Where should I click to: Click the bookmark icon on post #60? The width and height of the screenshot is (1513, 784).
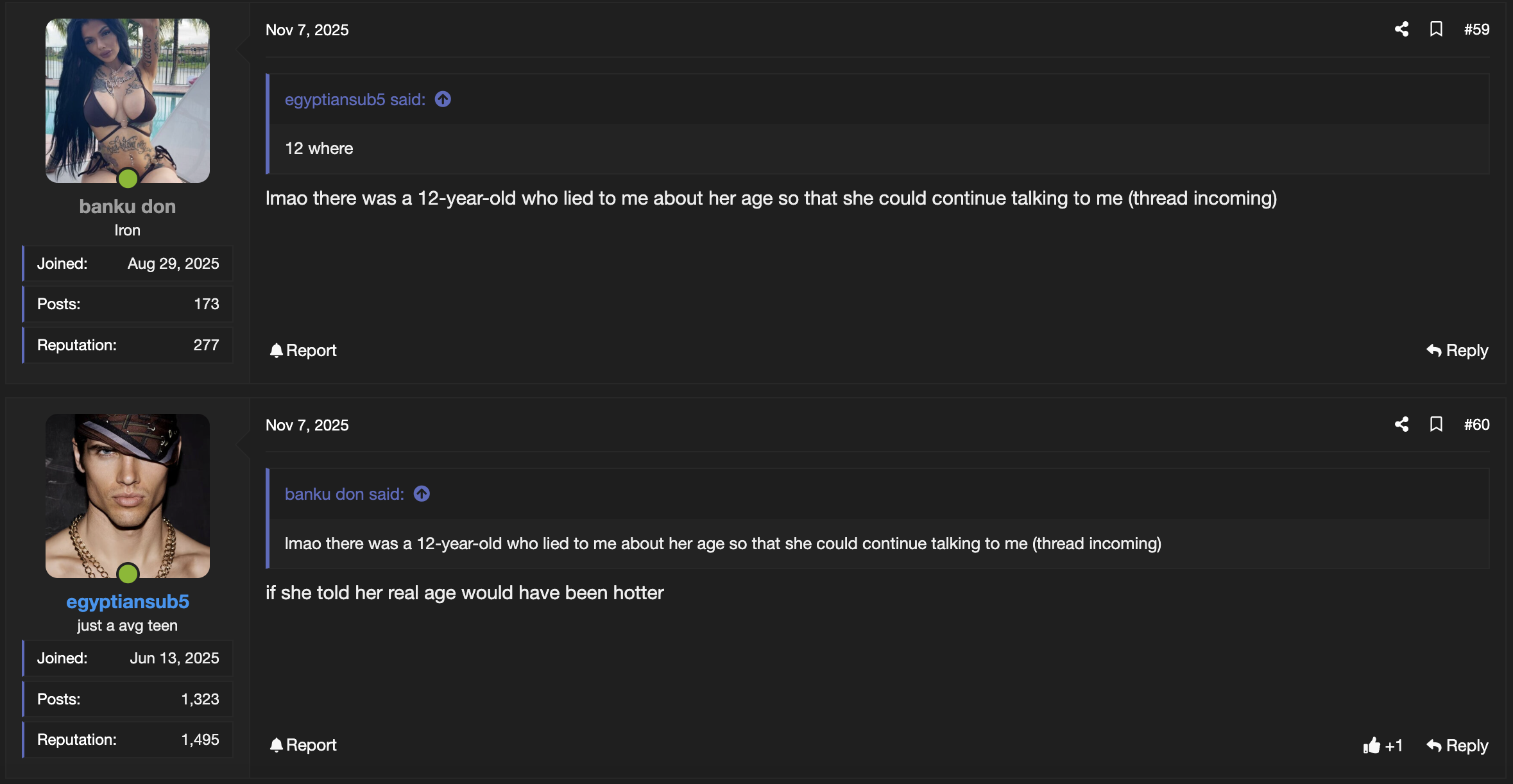1437,424
